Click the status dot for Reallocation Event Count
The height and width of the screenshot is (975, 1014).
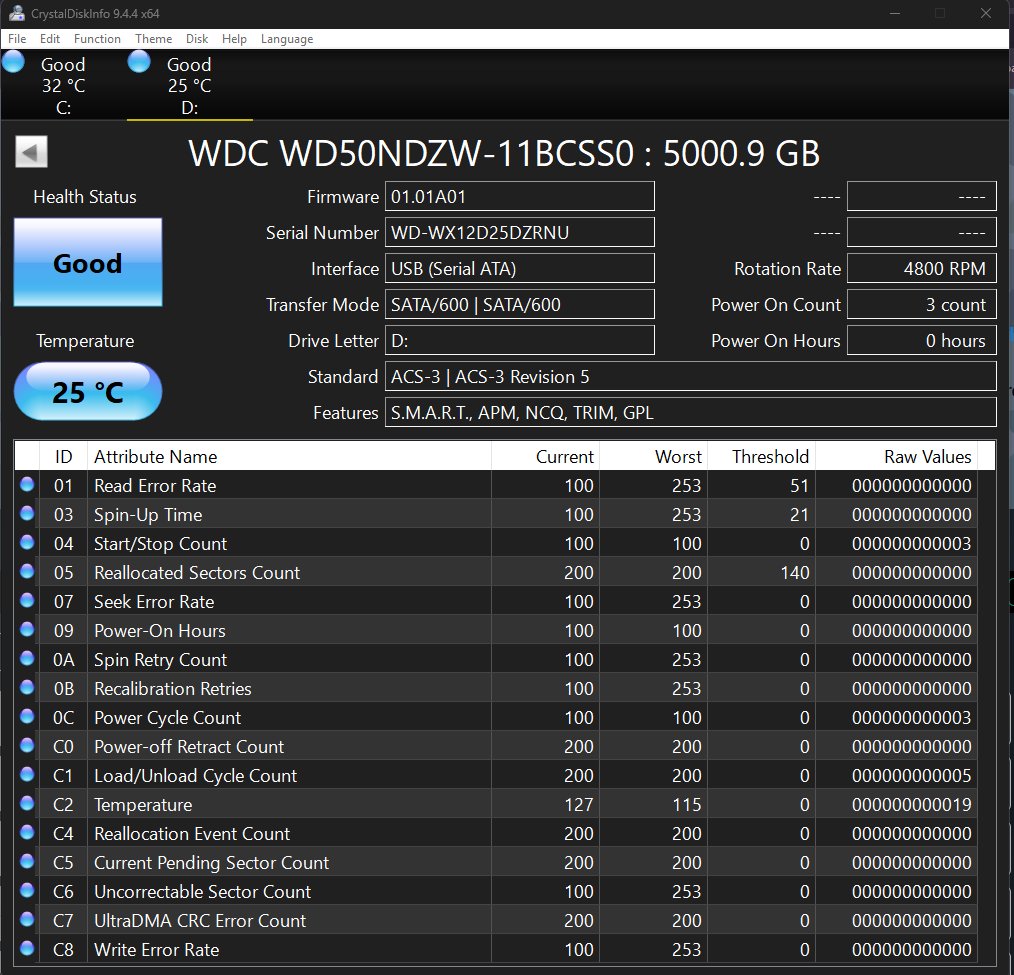pyautogui.click(x=27, y=832)
